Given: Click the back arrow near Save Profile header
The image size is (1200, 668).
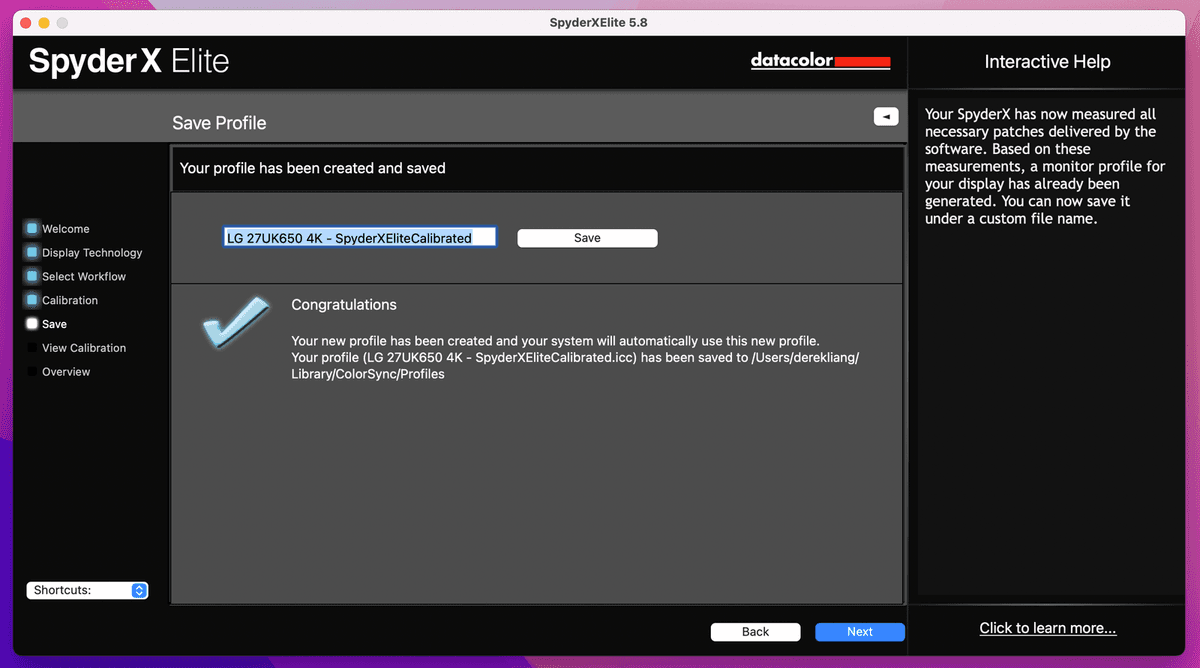Looking at the screenshot, I should click(885, 116).
